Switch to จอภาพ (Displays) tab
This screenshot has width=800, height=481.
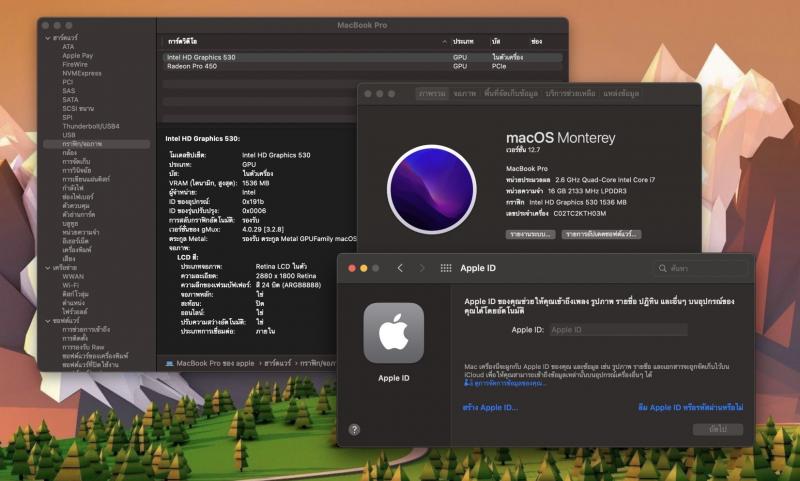tap(465, 93)
